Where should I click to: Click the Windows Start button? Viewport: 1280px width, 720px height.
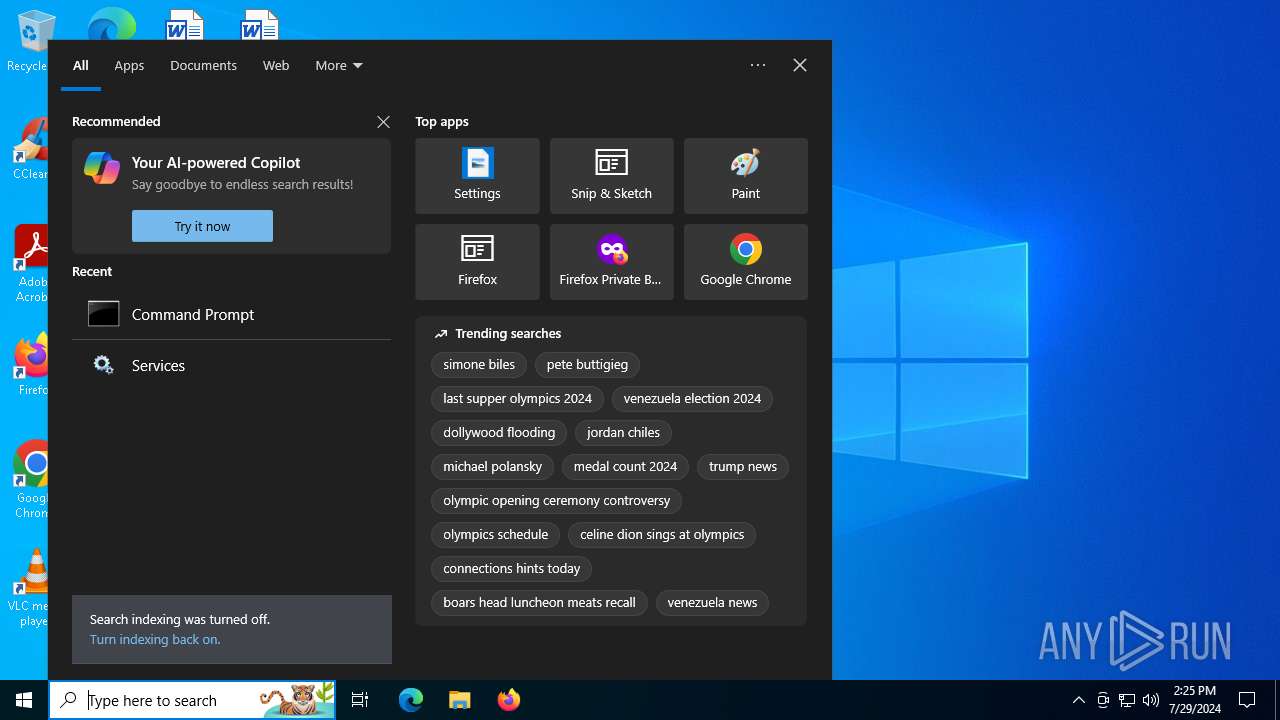(x=24, y=700)
